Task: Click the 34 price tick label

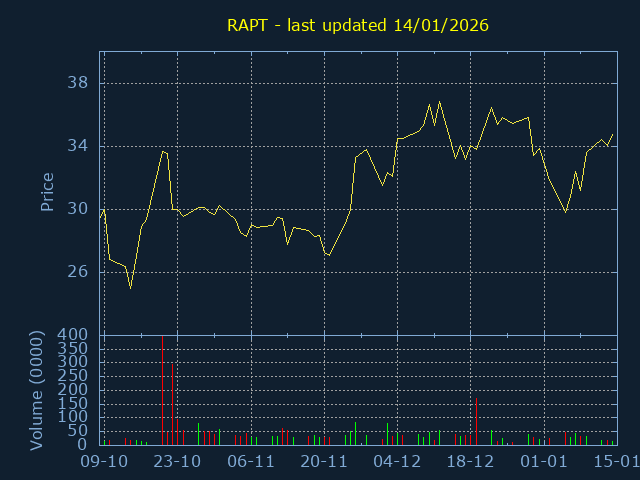Action: [77, 146]
